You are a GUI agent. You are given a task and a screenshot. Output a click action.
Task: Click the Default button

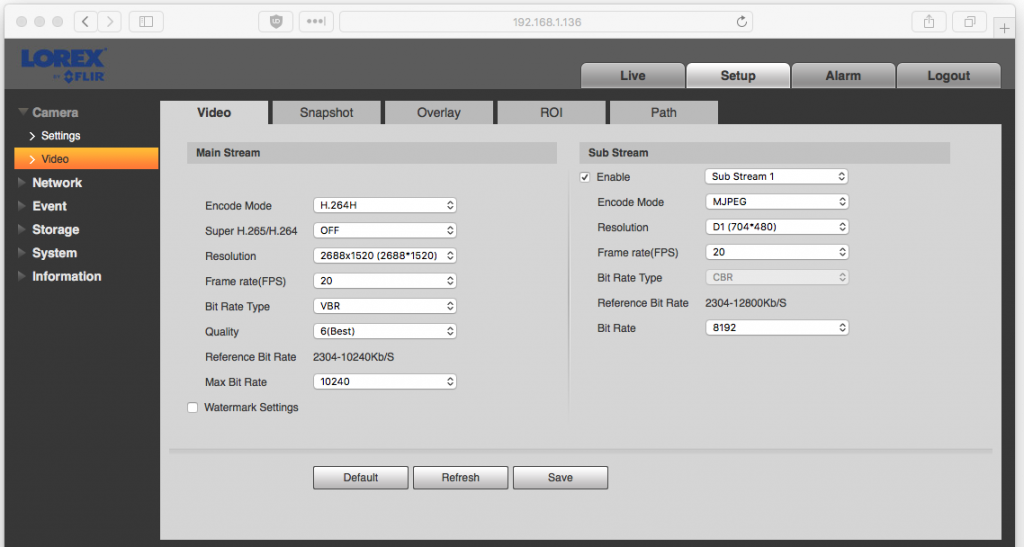pos(360,478)
